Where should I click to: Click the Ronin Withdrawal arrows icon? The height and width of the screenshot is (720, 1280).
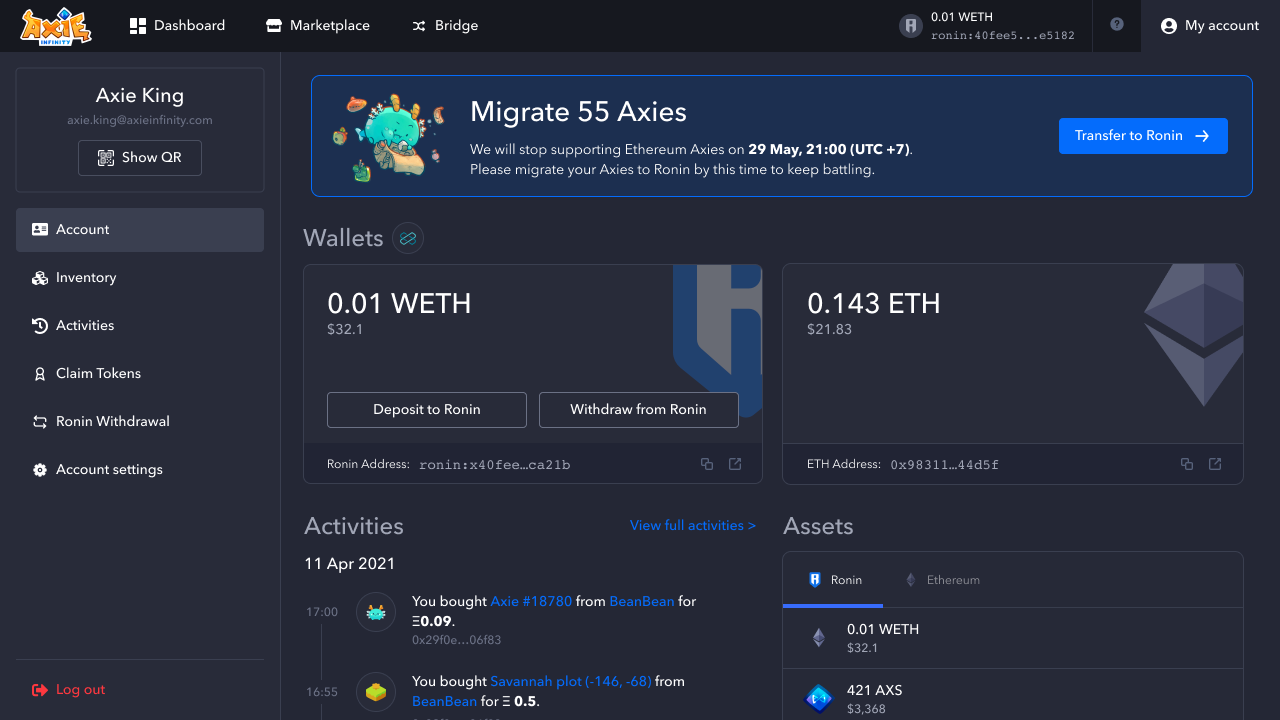[40, 422]
